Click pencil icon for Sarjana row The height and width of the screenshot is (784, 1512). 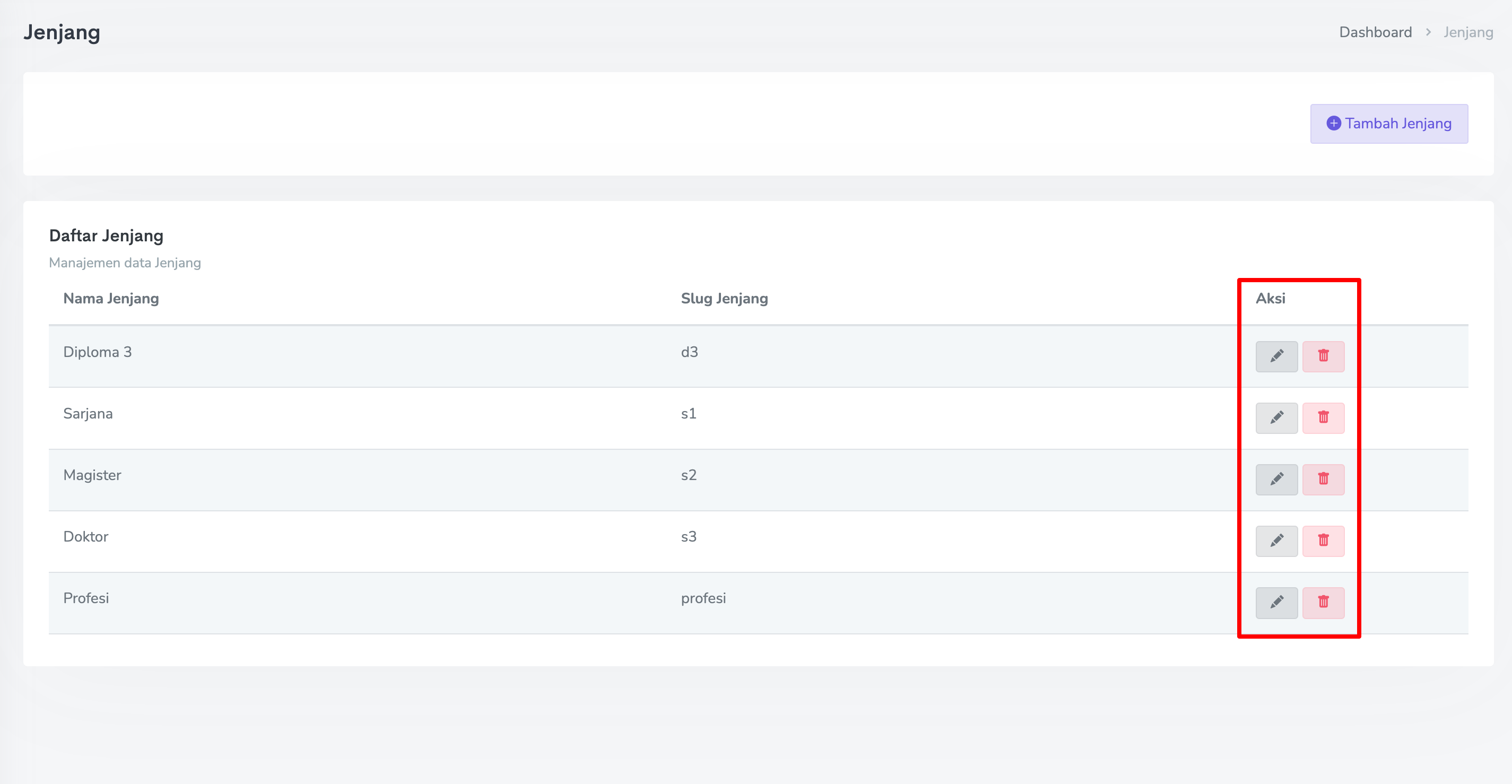1276,418
